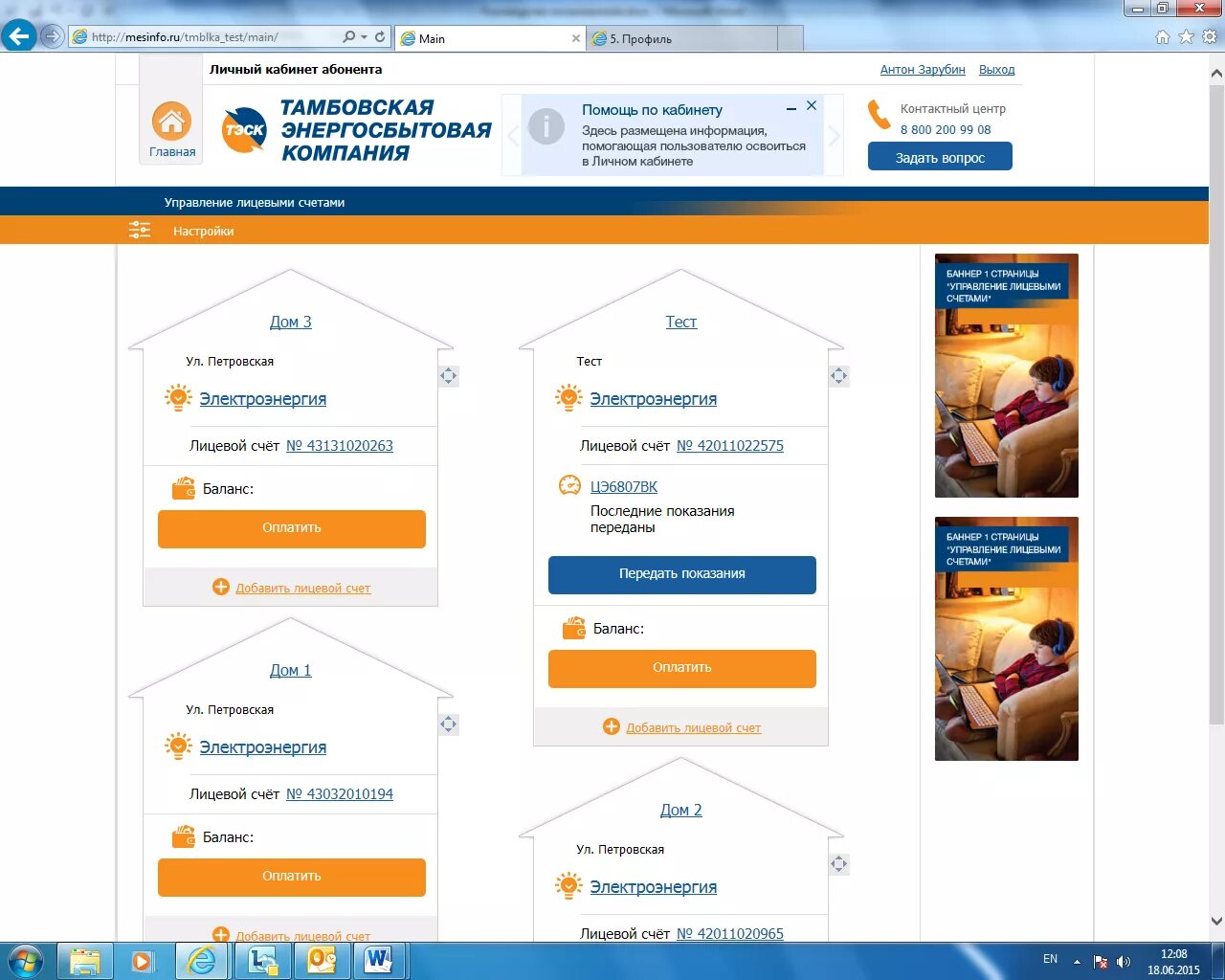Image resolution: width=1225 pixels, height=980 pixels.
Task: Click the Задать вопрос button
Action: pyautogui.click(x=940, y=157)
